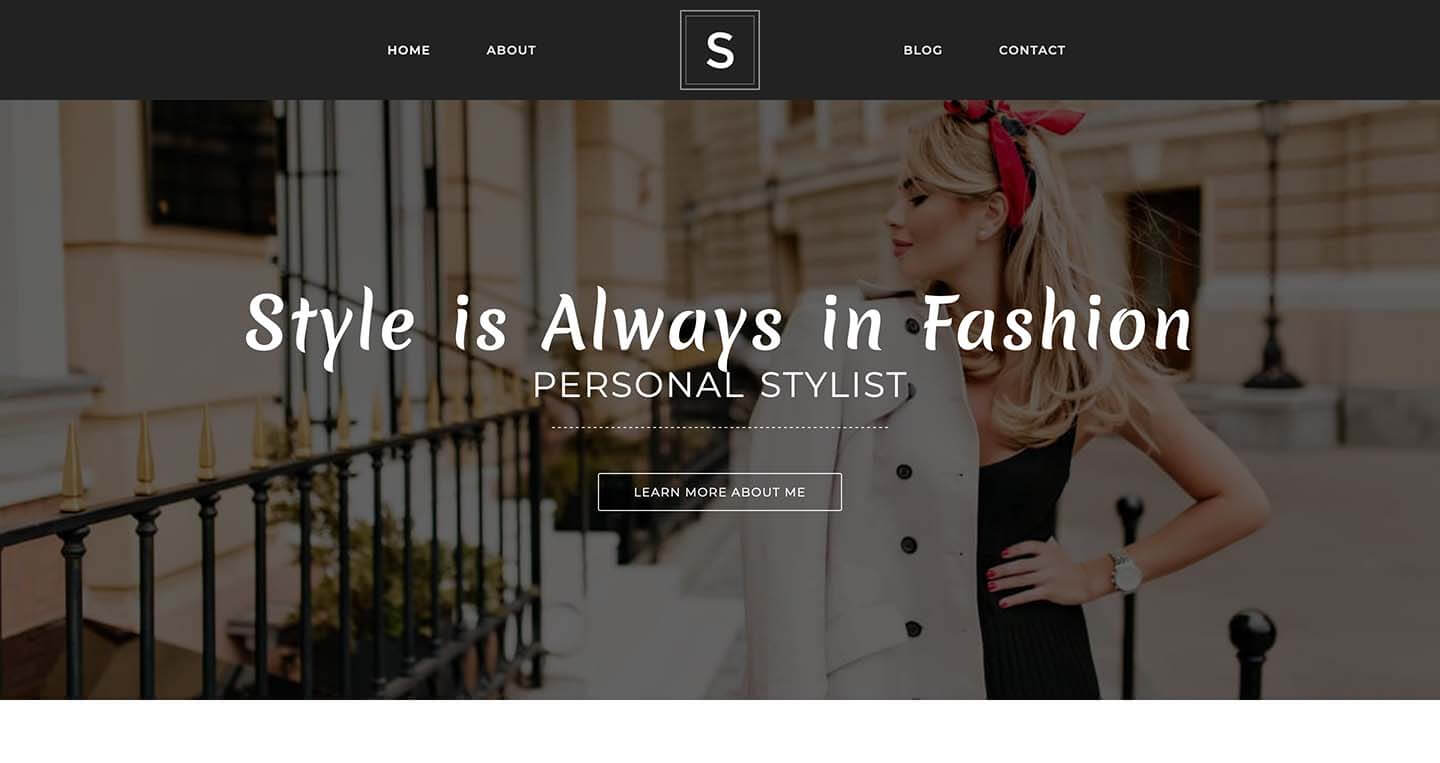Select the LEARN MORE ABOUT ME button
Screen dimensions: 1440x763
(x=720, y=492)
